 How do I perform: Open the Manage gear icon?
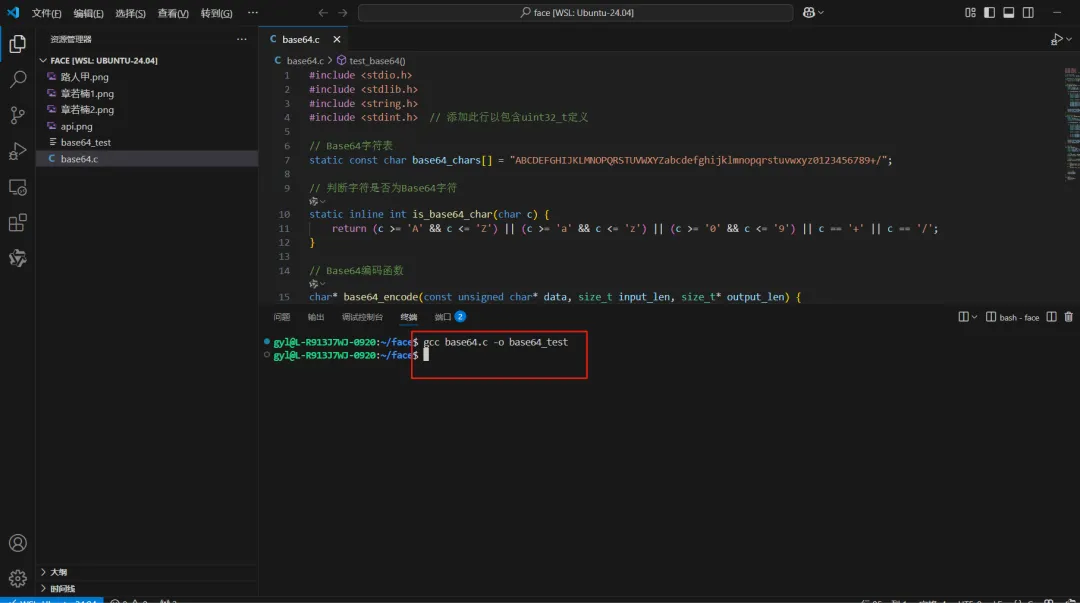point(18,578)
